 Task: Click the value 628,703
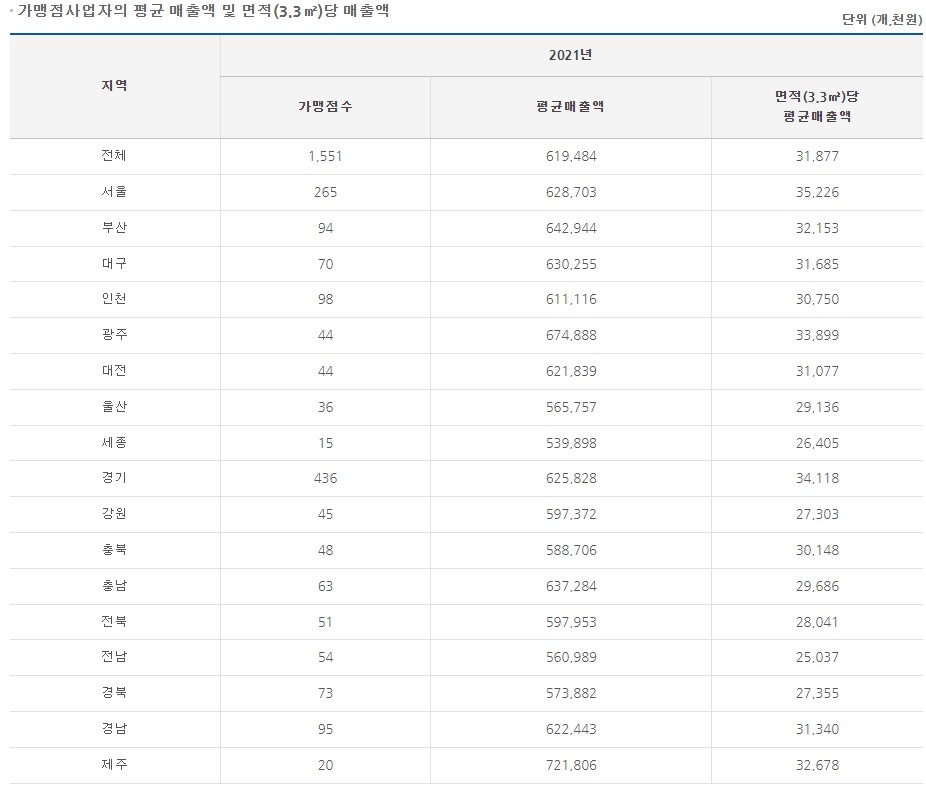(x=571, y=193)
